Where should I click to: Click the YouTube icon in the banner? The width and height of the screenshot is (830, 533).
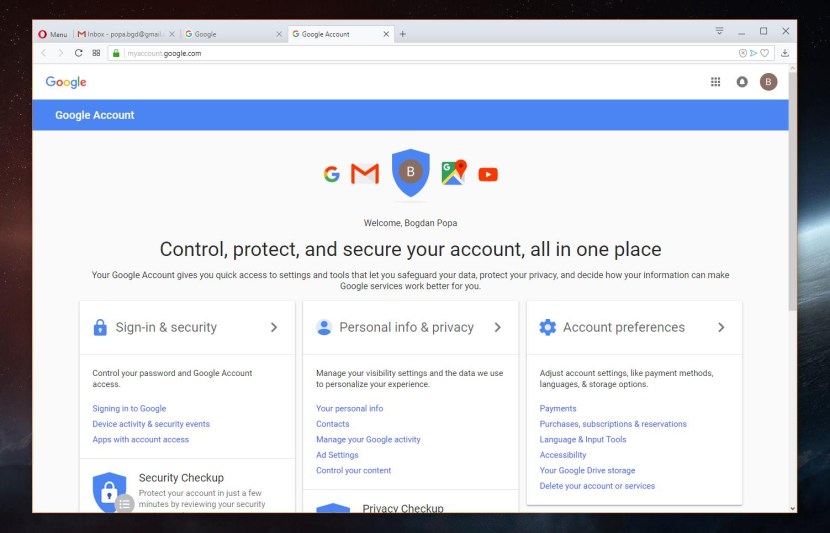pyautogui.click(x=488, y=175)
